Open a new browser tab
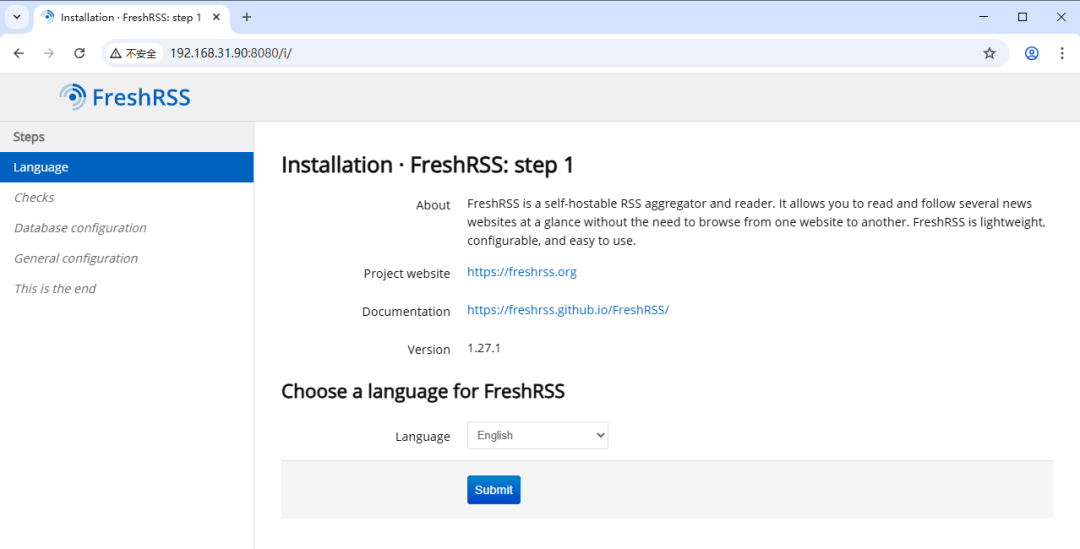This screenshot has height=549, width=1080. [x=247, y=17]
